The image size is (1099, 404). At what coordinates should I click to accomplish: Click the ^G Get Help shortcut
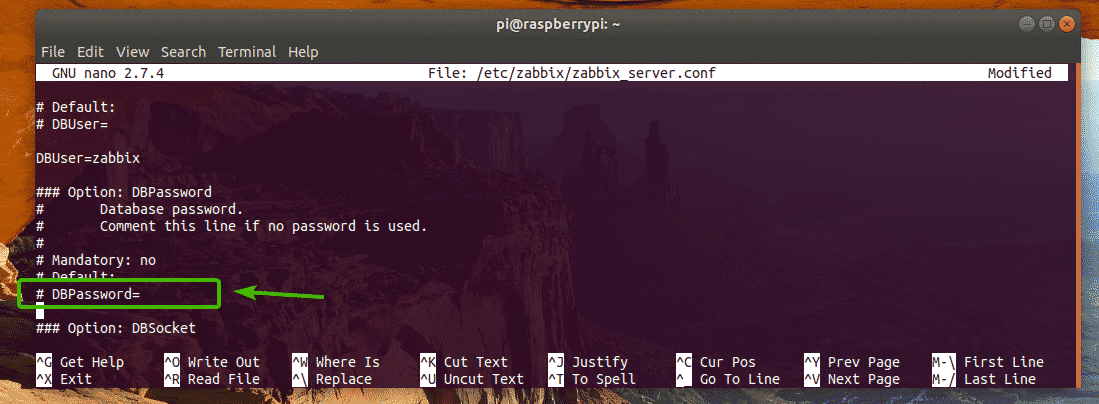click(x=80, y=362)
